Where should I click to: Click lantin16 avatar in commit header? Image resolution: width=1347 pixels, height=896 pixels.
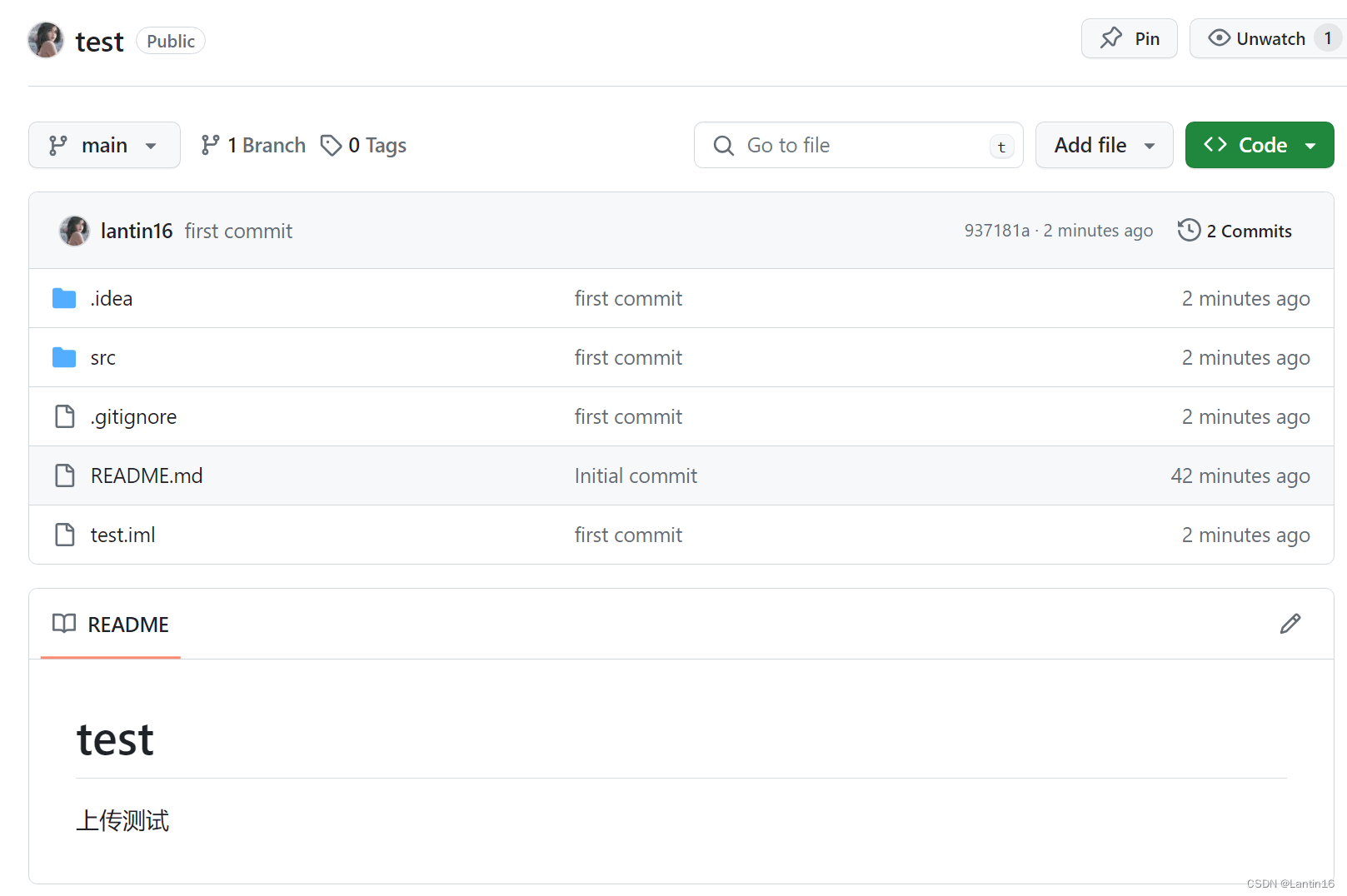(x=74, y=231)
